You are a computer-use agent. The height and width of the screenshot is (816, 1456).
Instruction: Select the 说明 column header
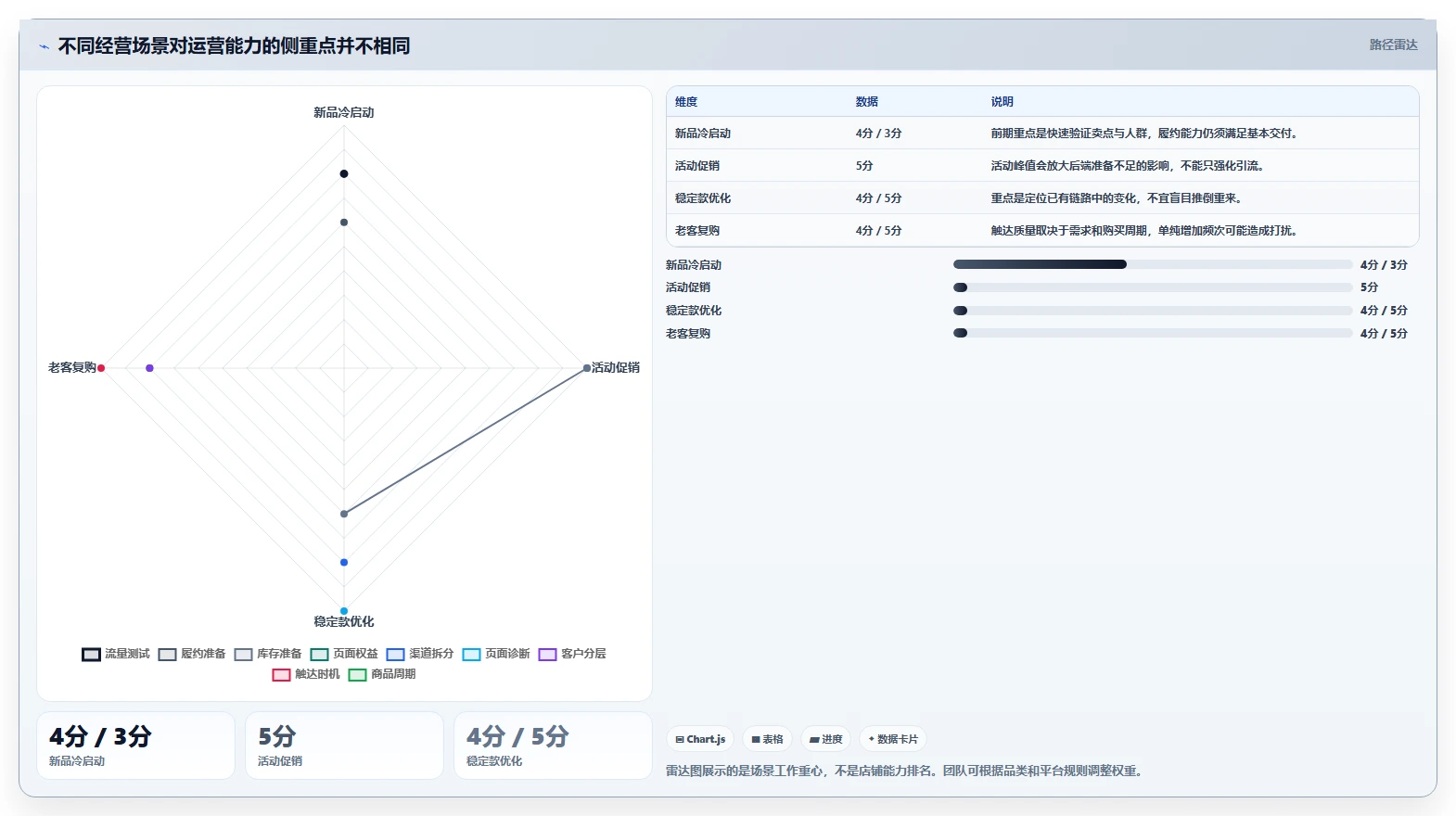tap(1003, 102)
